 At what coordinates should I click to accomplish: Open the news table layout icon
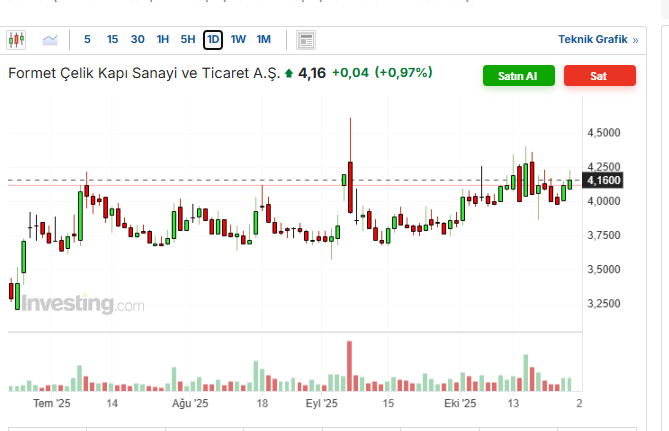coord(306,40)
